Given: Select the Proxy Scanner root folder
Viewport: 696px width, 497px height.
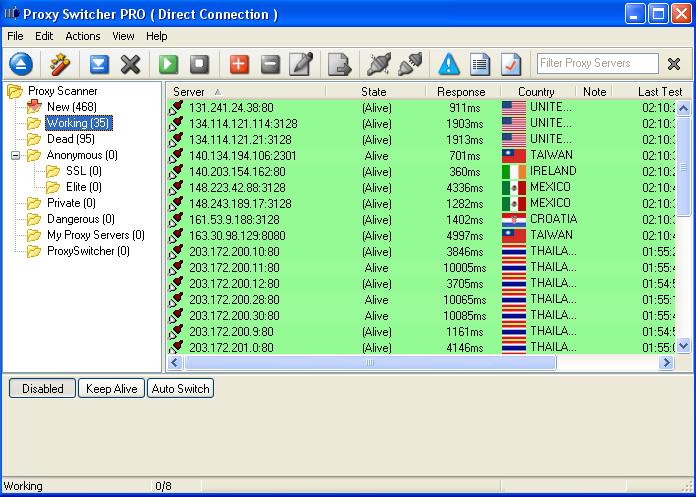Looking at the screenshot, I should (x=63, y=91).
